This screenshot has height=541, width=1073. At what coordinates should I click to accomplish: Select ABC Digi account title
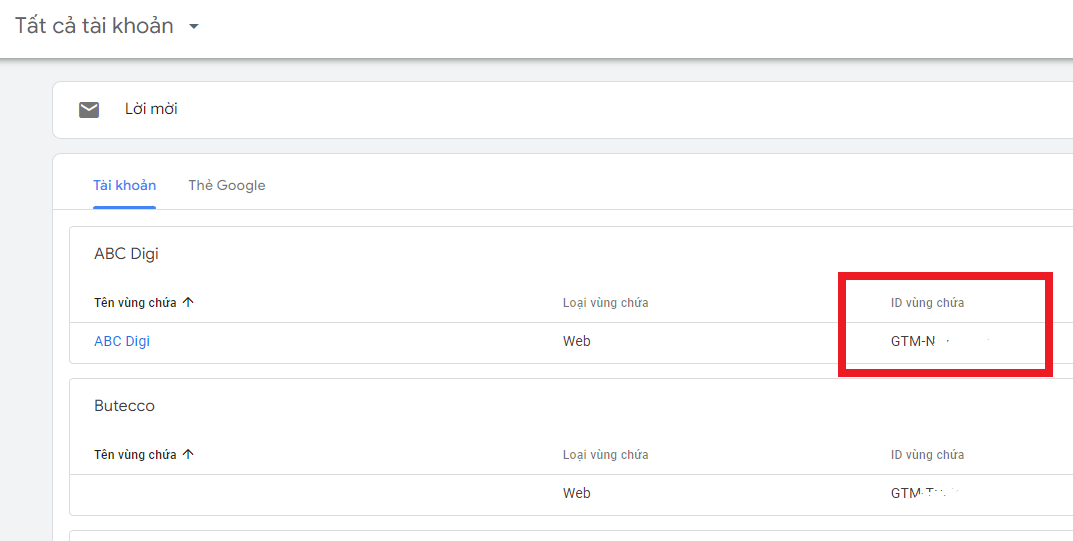(x=126, y=254)
